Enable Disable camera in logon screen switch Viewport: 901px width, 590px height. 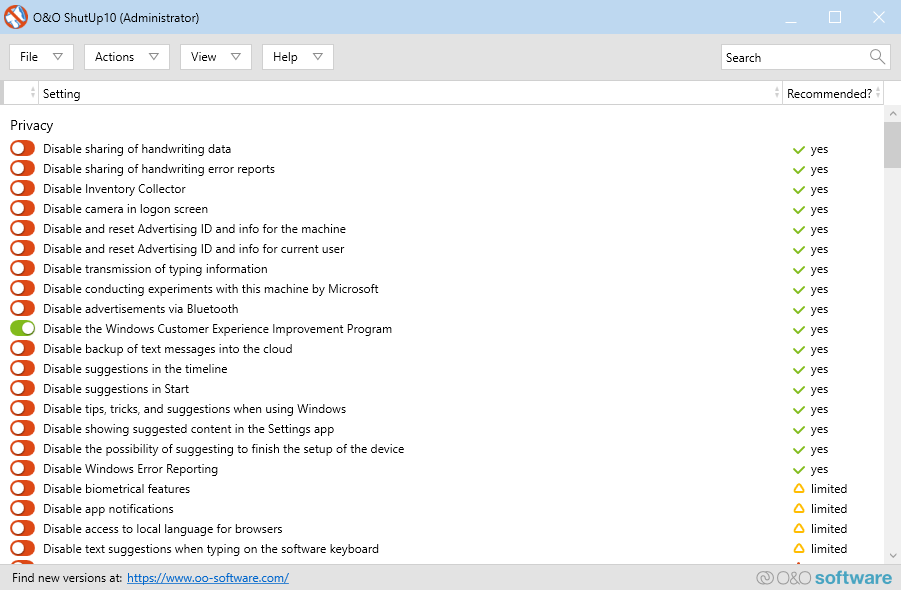pos(22,209)
